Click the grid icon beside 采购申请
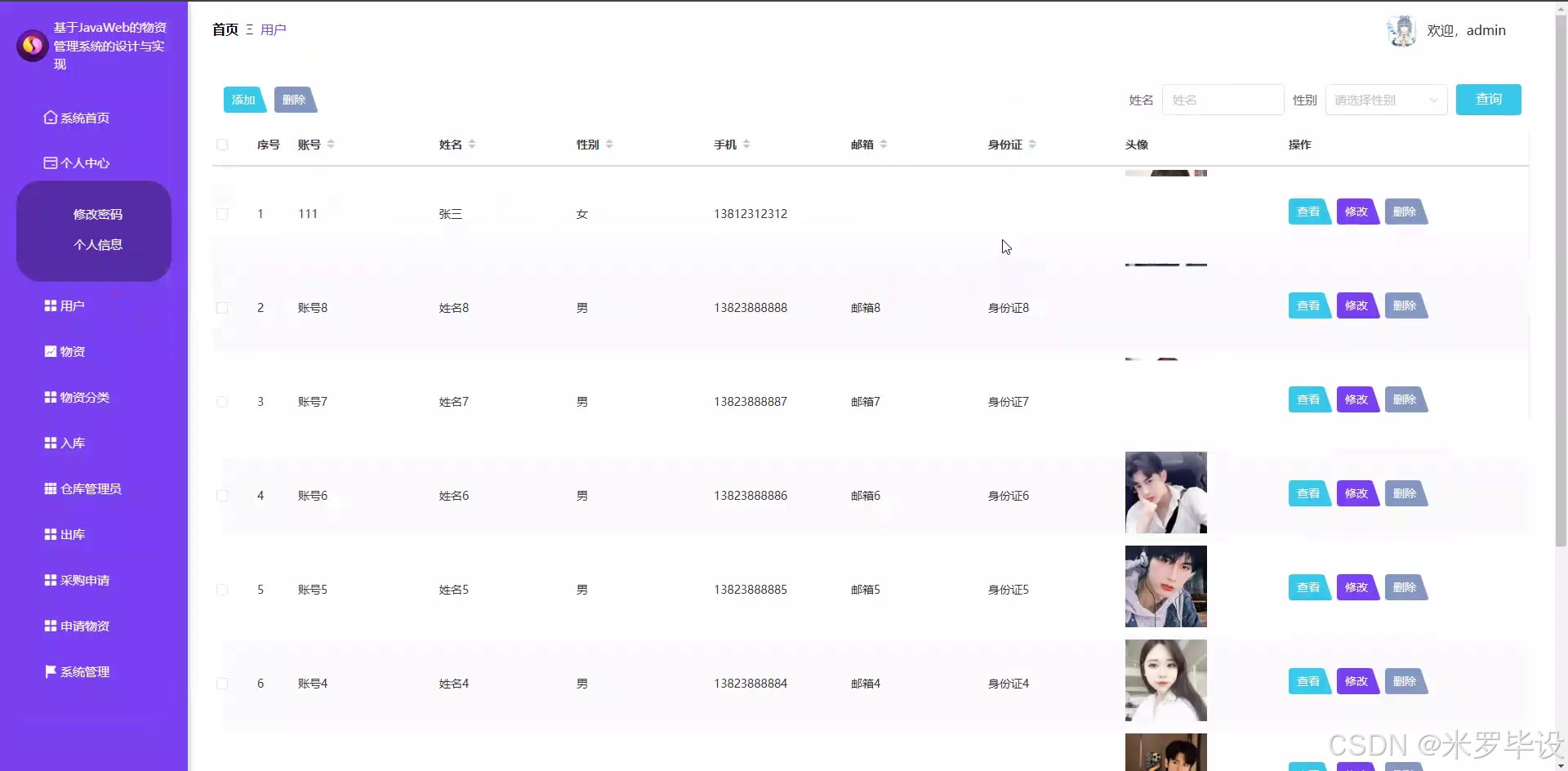The image size is (1568, 771). coord(51,580)
